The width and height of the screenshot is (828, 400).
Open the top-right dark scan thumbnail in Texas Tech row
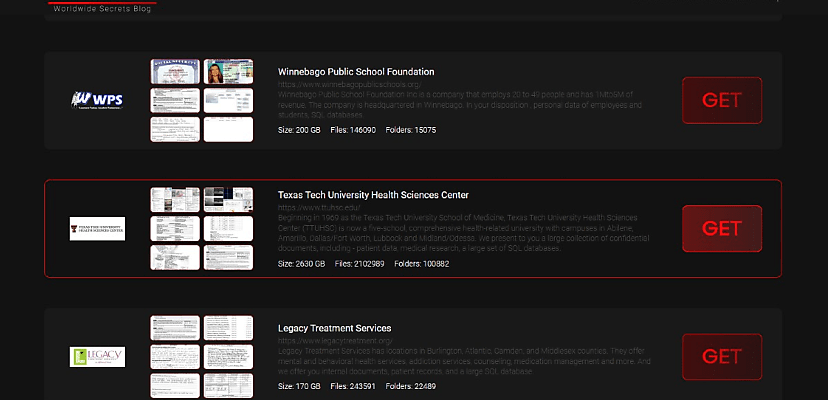click(228, 200)
